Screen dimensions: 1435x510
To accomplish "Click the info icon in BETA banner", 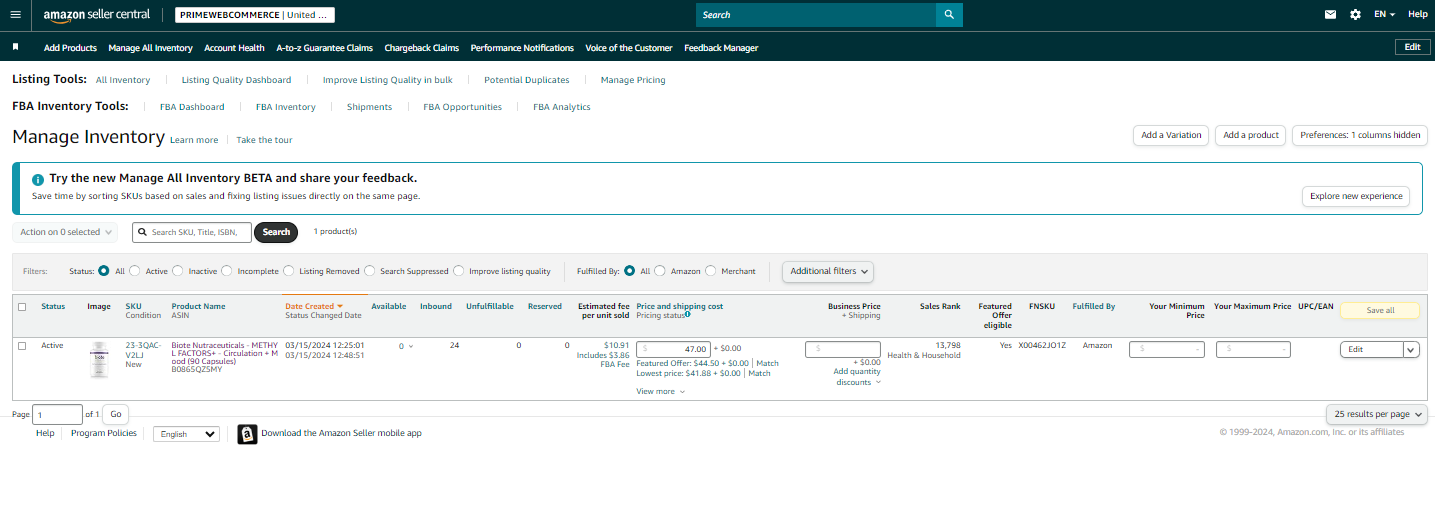I will pos(38,180).
